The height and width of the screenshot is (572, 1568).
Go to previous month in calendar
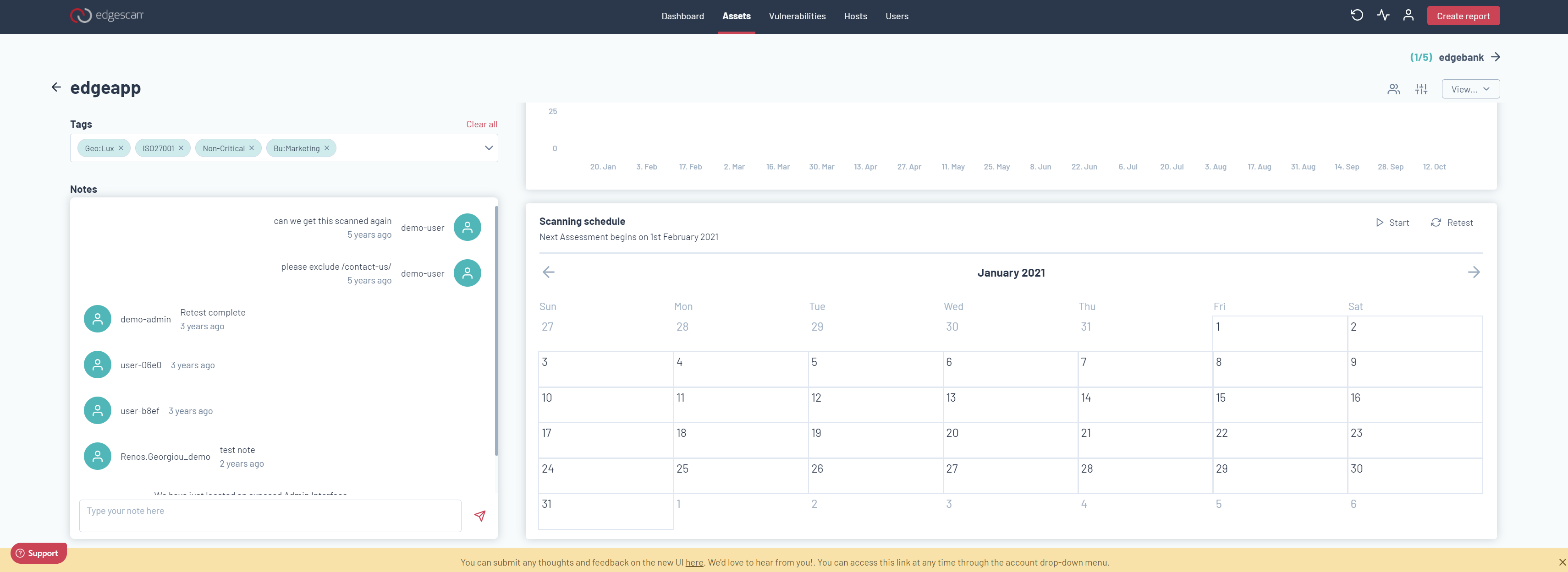click(x=549, y=272)
